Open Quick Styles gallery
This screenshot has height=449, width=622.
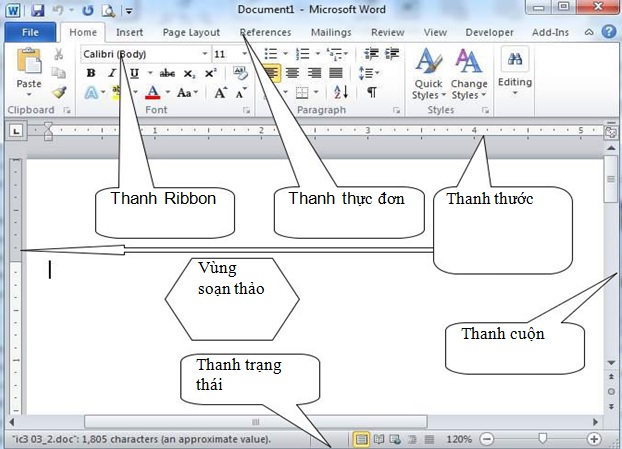click(x=428, y=73)
